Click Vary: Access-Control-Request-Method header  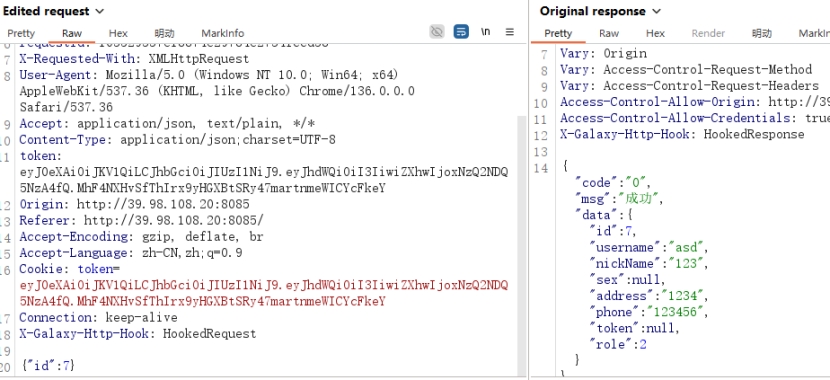pos(686,69)
